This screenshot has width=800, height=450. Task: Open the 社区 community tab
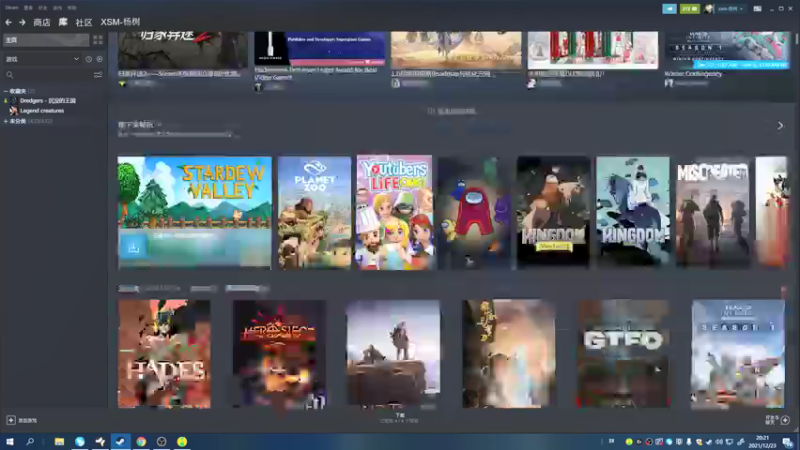tap(84, 22)
